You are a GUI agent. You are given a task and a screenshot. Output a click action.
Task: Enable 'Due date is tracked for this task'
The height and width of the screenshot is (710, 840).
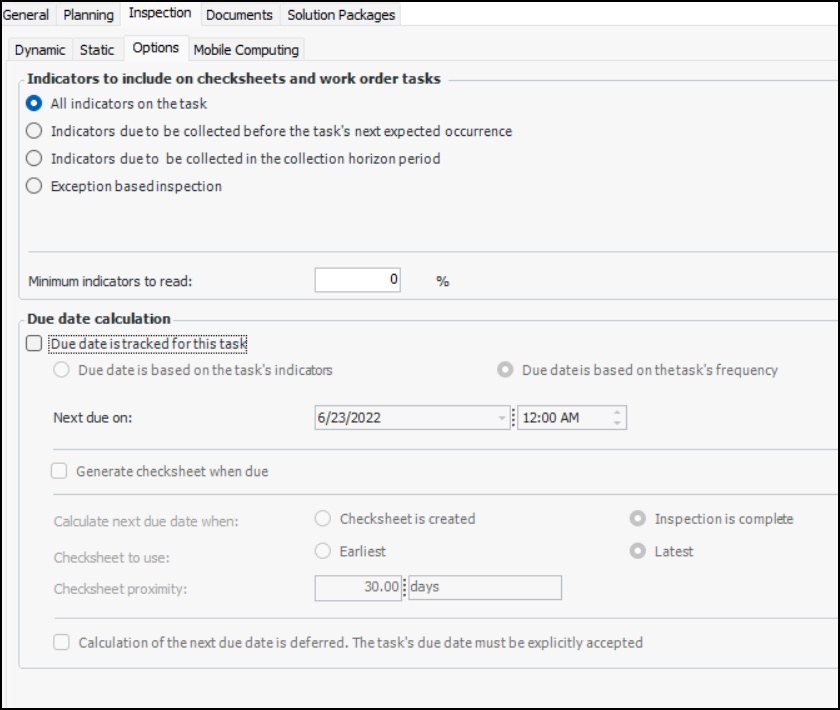pos(35,344)
